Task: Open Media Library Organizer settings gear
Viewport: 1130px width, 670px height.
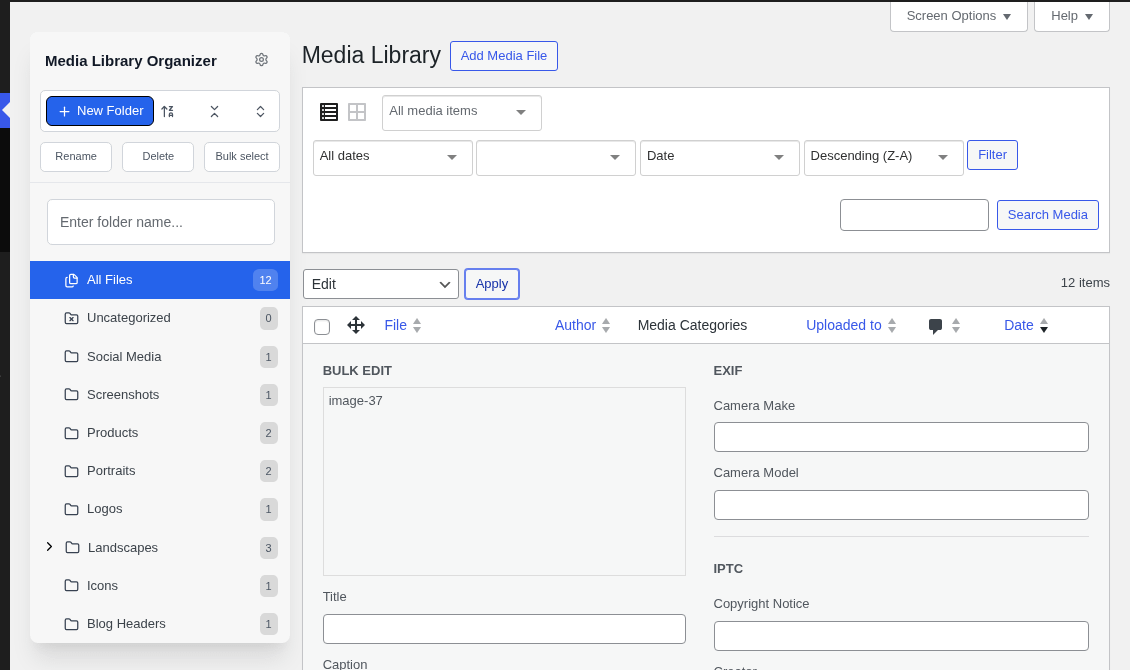Action: click(x=261, y=60)
